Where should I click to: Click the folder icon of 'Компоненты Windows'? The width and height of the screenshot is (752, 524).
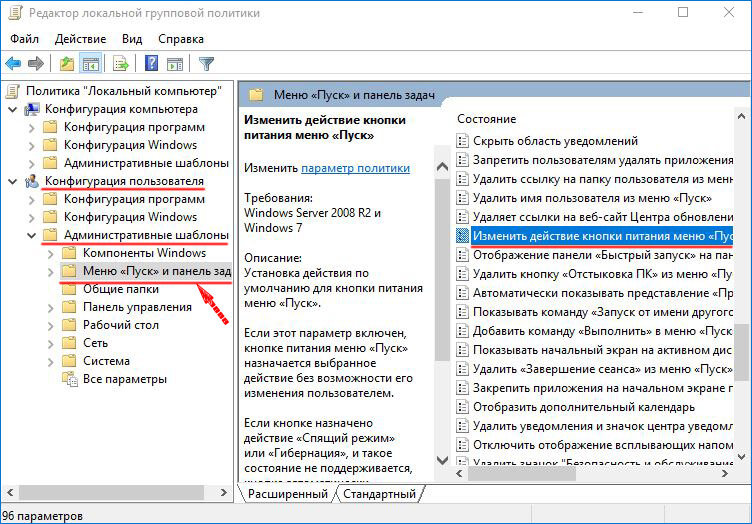tap(70, 253)
